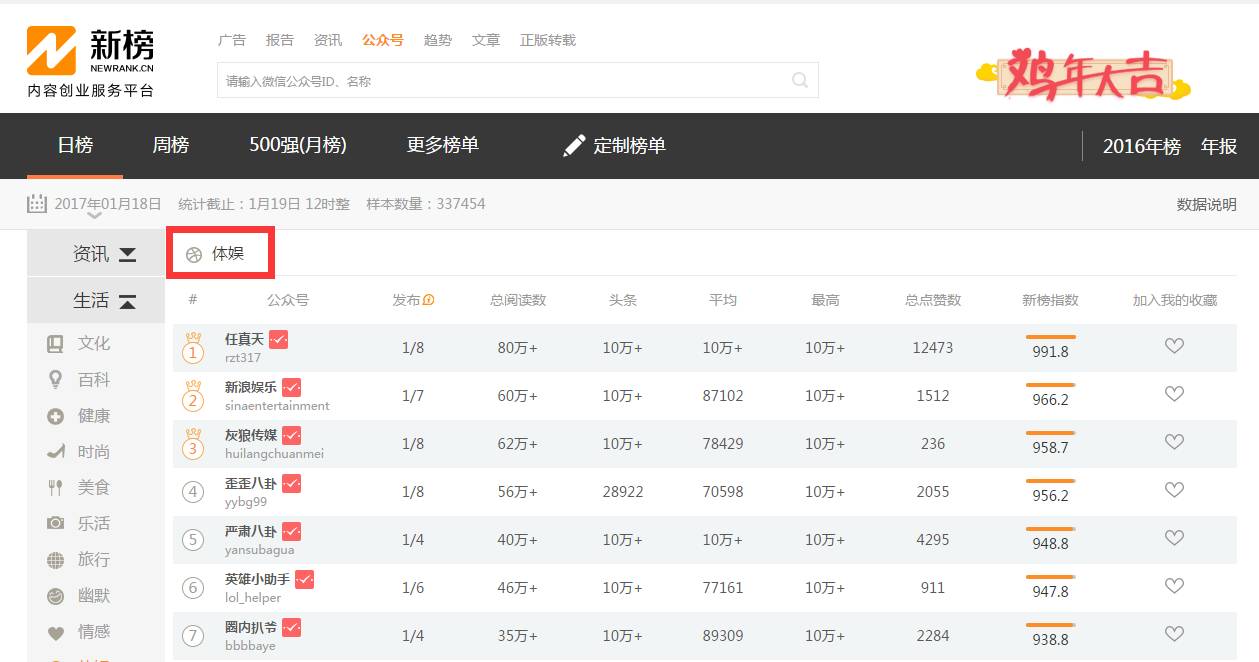Open the 2016年榜 link
Image resolution: width=1259 pixels, height=662 pixels.
tap(1142, 146)
